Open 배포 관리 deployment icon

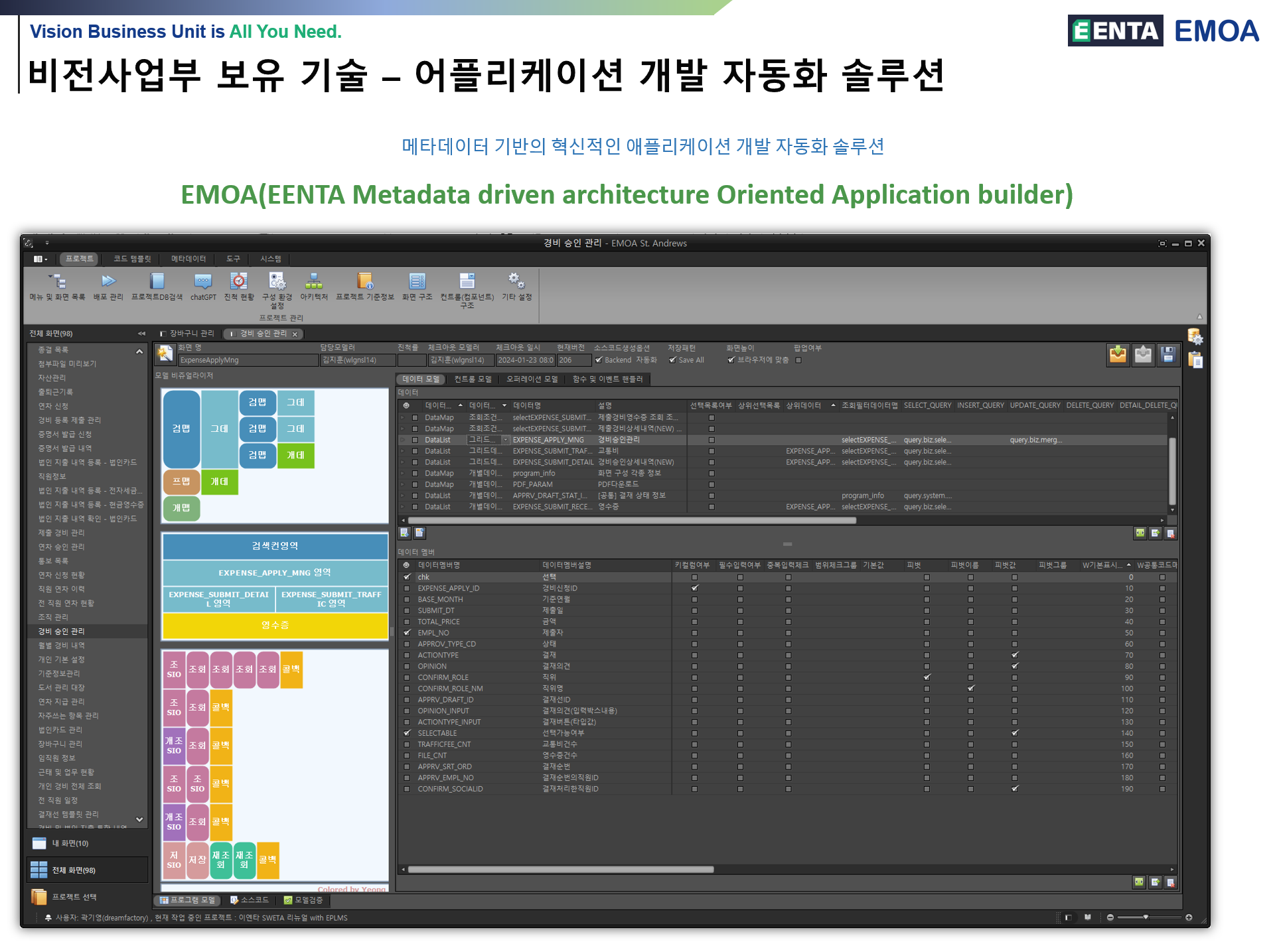(x=108, y=287)
